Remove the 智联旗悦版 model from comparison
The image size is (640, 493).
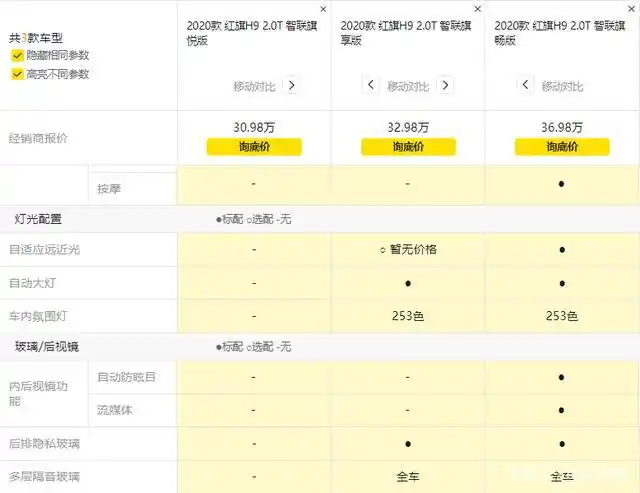(323, 9)
